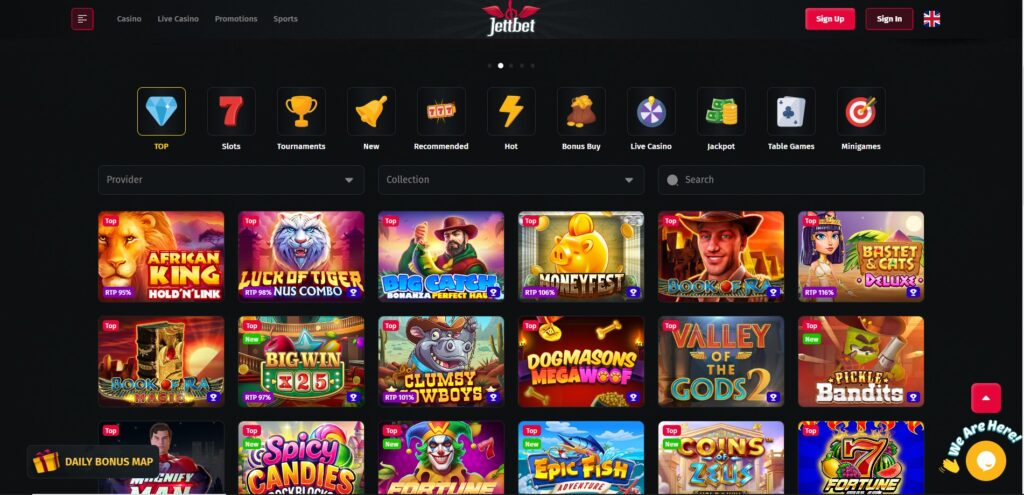This screenshot has height=495, width=1024.
Task: Open the Moneyfest game thumbnail
Action: pos(581,256)
